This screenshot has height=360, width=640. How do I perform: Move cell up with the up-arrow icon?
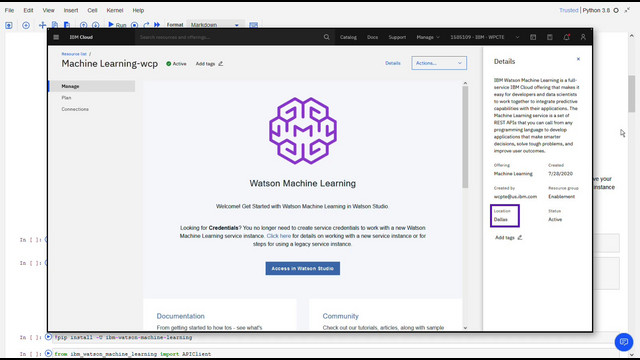83,25
